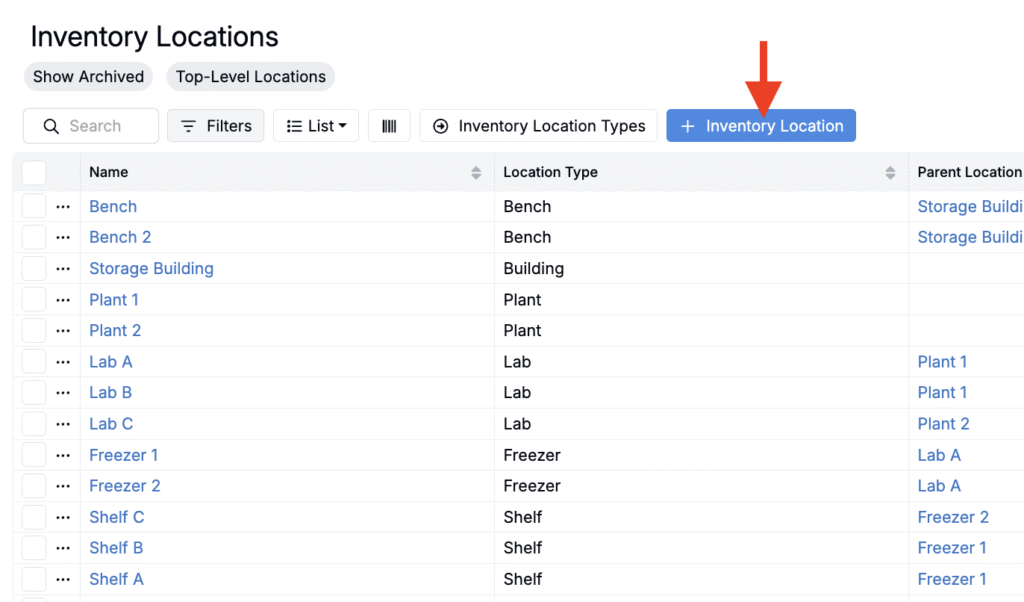Image resolution: width=1024 pixels, height=602 pixels.
Task: Open the three-dot menu for Lab A
Action: [63, 362]
